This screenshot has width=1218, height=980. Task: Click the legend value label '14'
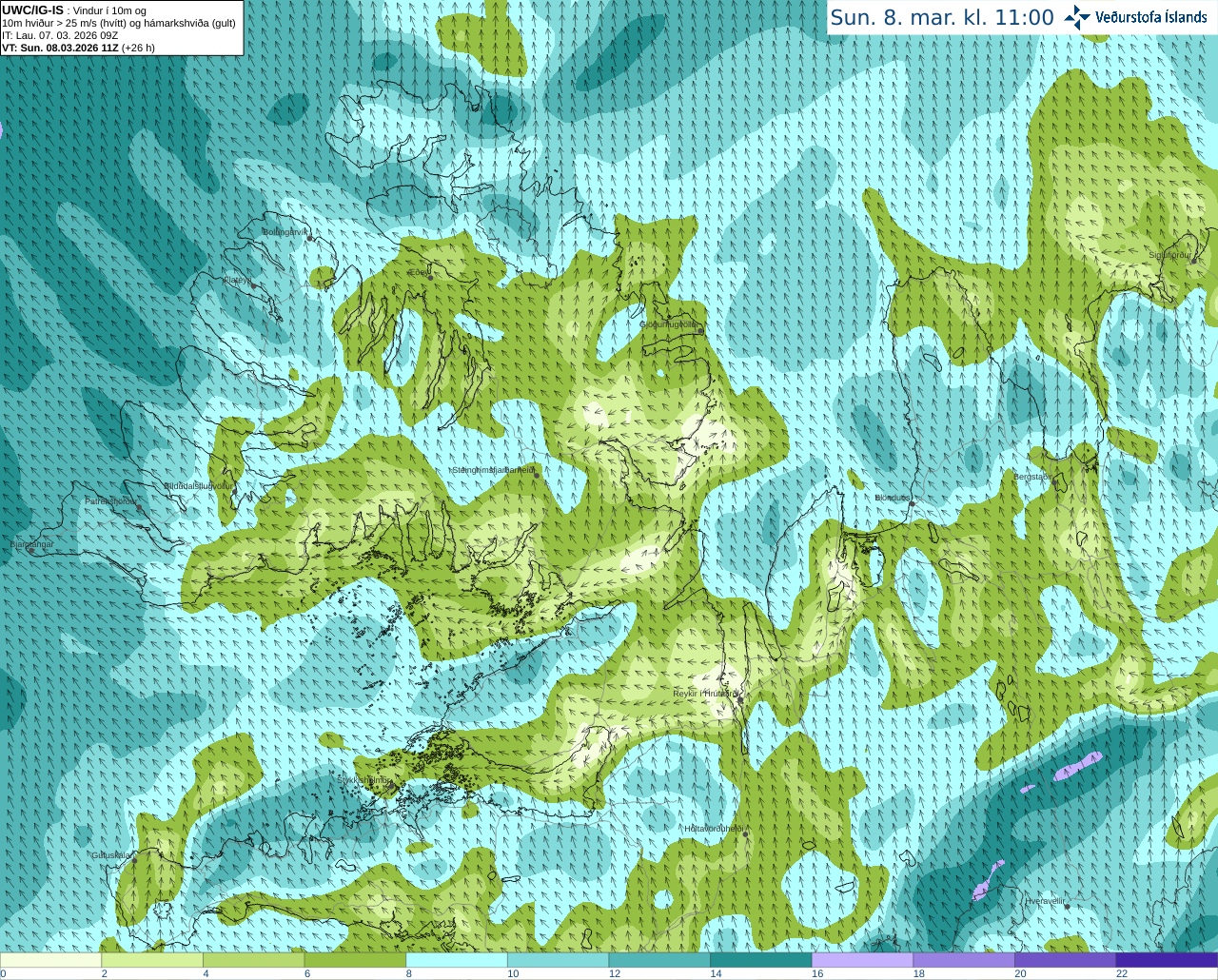[716, 973]
